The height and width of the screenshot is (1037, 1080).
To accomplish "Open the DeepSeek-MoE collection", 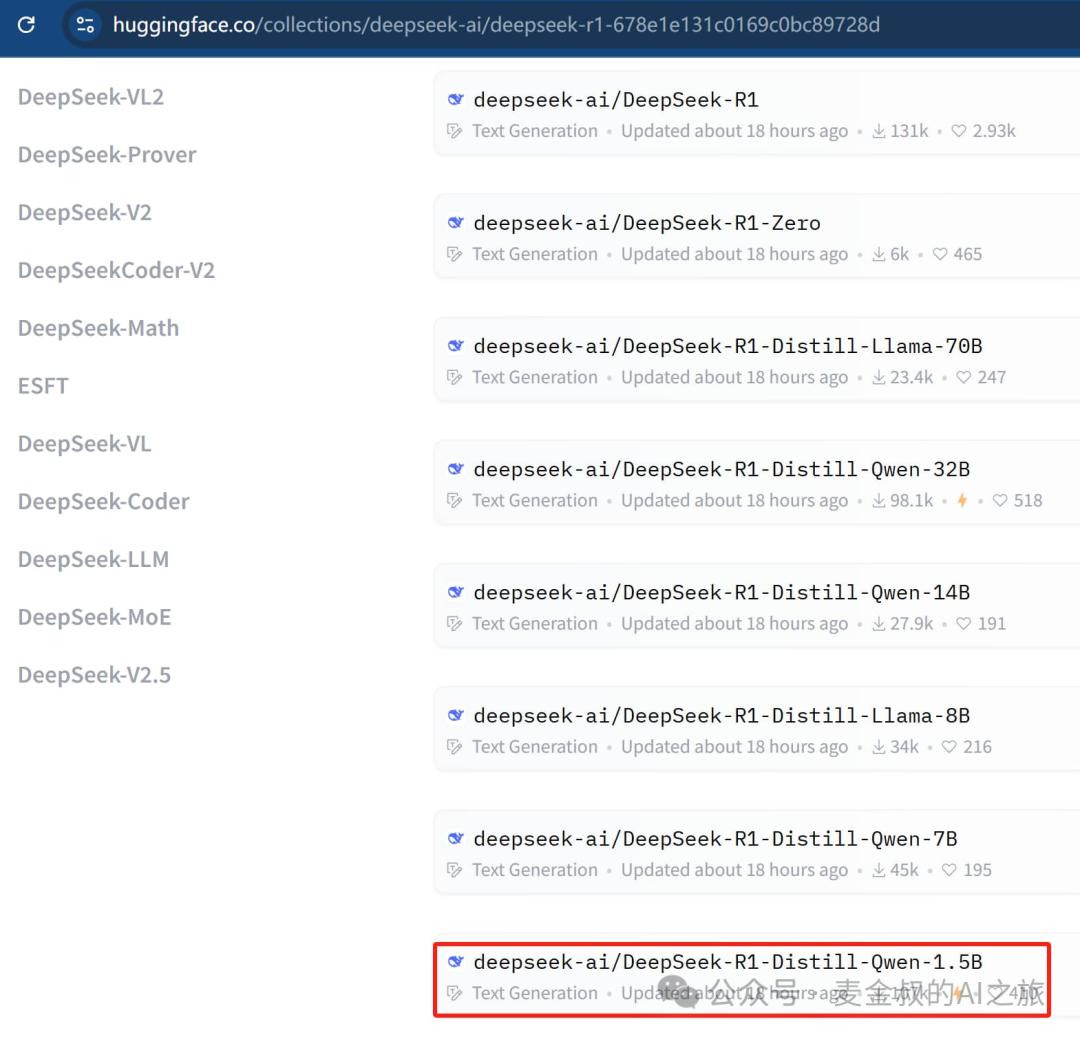I will (x=94, y=618).
